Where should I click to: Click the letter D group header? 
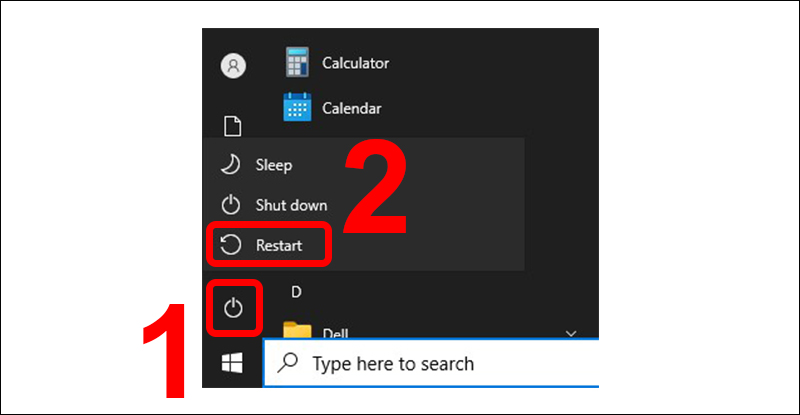(296, 292)
